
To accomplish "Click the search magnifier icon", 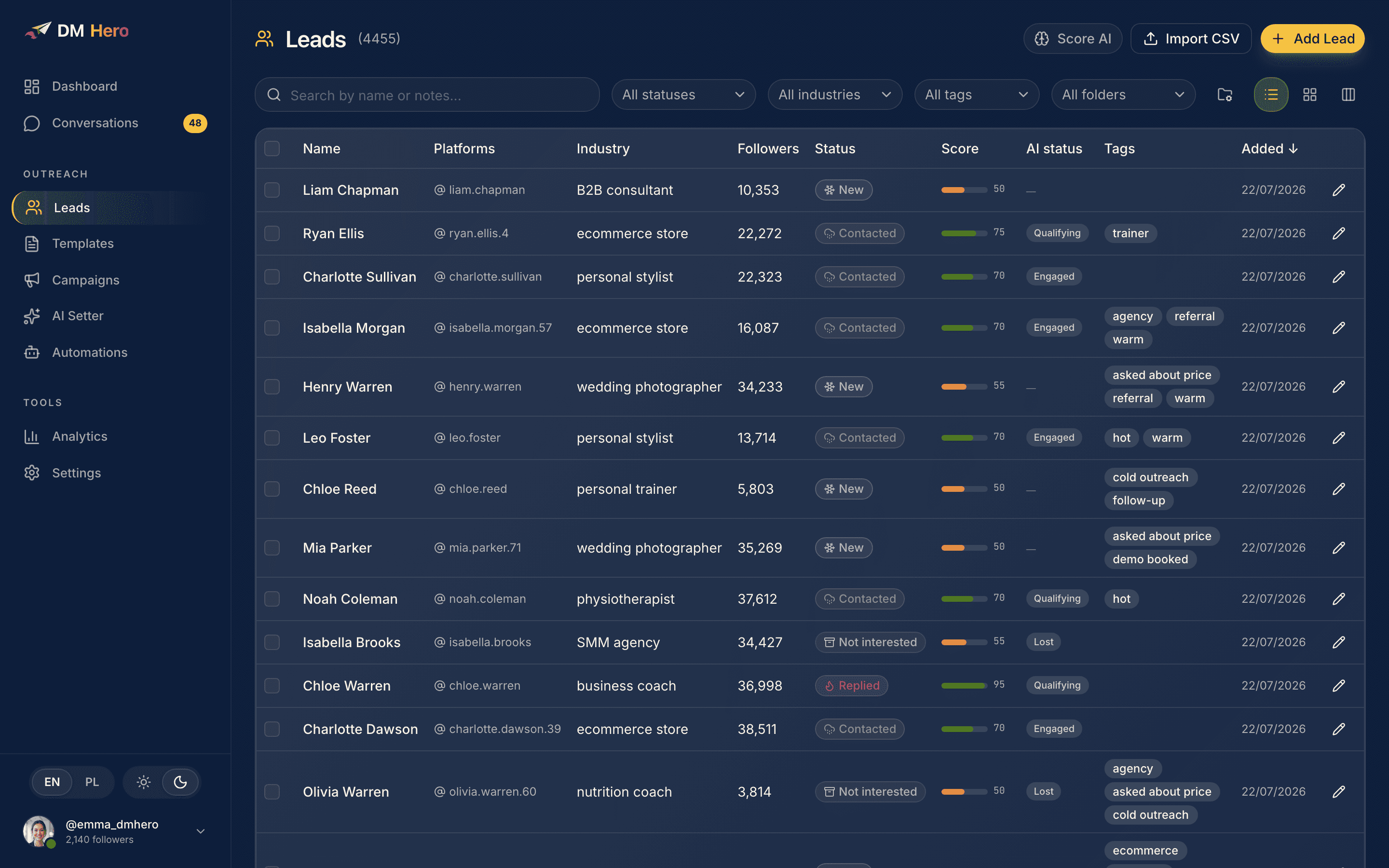I will [274, 95].
